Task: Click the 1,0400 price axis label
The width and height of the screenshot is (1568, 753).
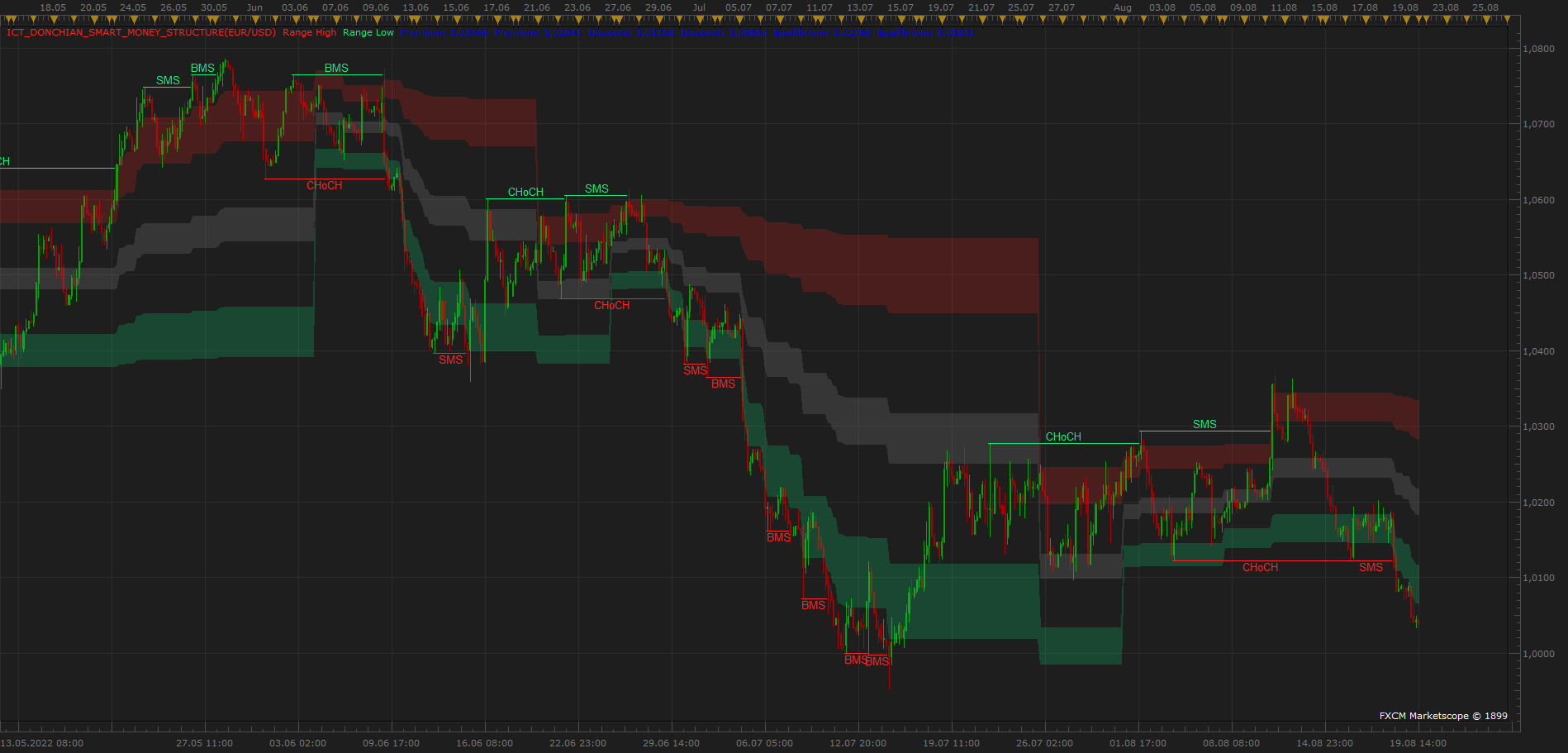Action: (1539, 351)
